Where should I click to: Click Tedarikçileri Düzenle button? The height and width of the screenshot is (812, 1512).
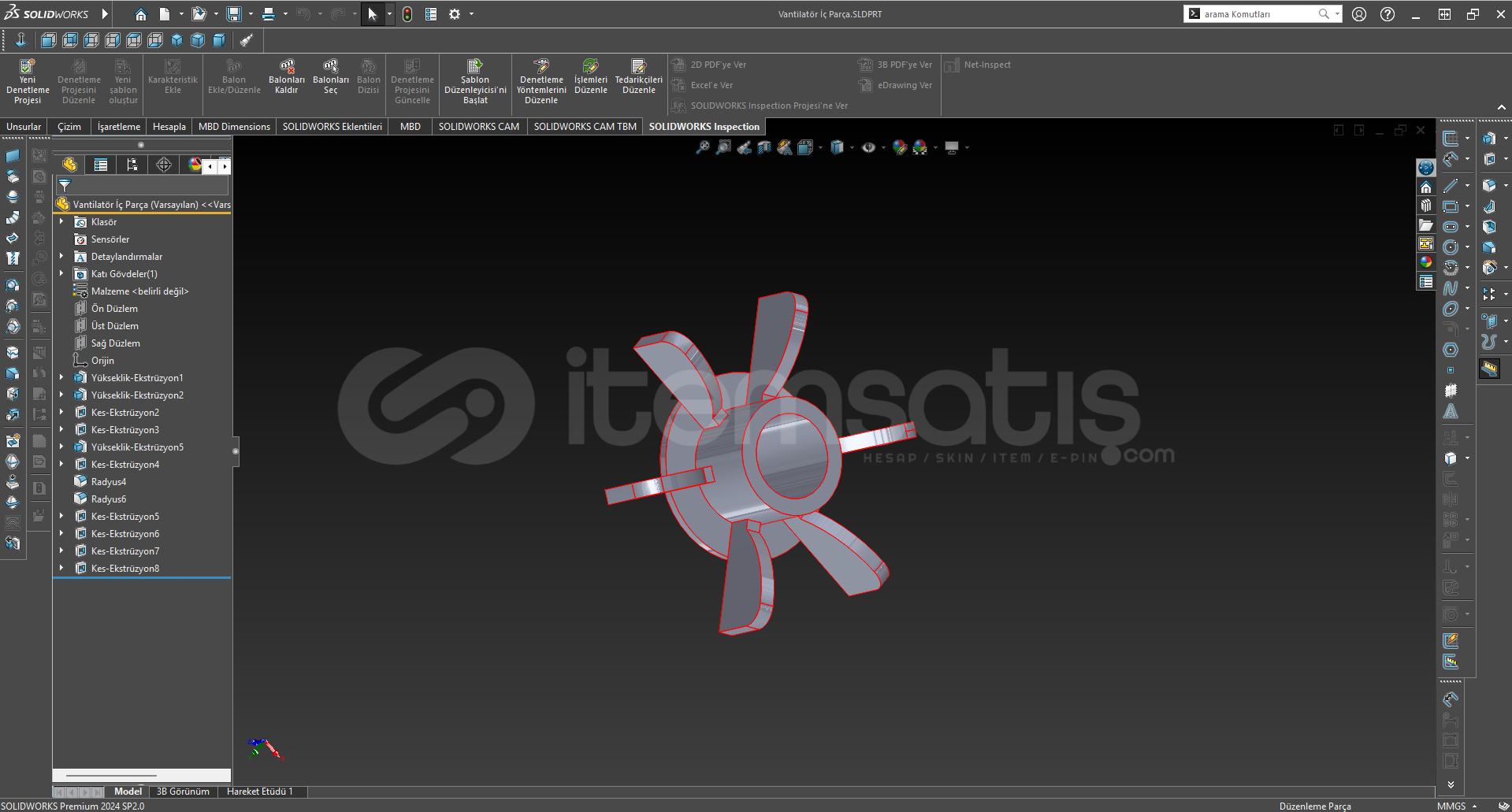(x=639, y=76)
